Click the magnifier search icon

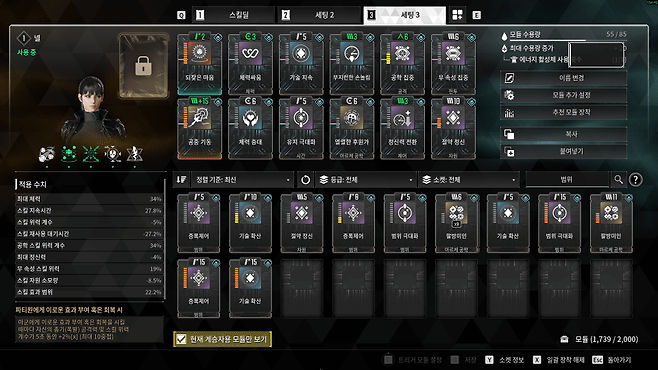(x=619, y=180)
